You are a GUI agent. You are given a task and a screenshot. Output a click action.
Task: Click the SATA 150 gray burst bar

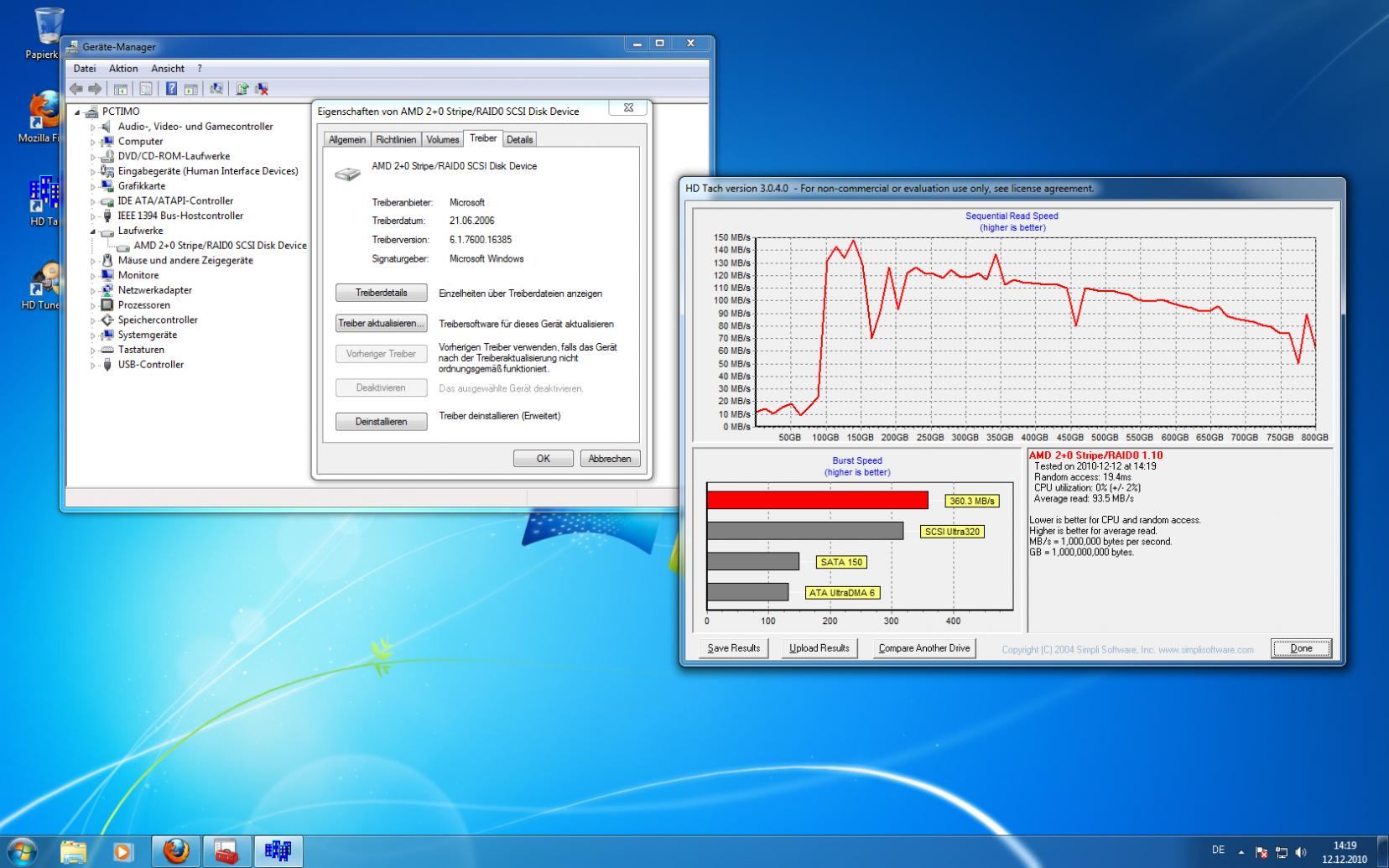click(x=752, y=562)
